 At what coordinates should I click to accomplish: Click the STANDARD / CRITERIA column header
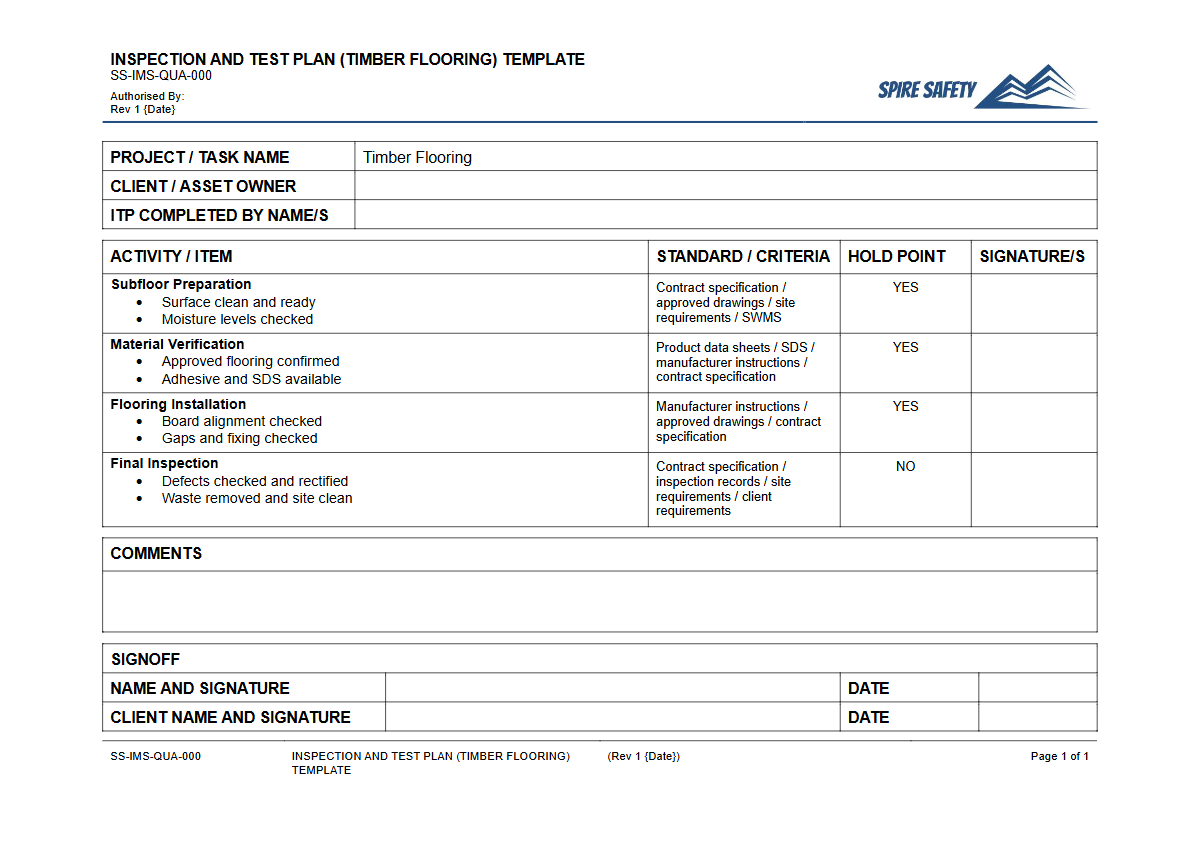(743, 256)
